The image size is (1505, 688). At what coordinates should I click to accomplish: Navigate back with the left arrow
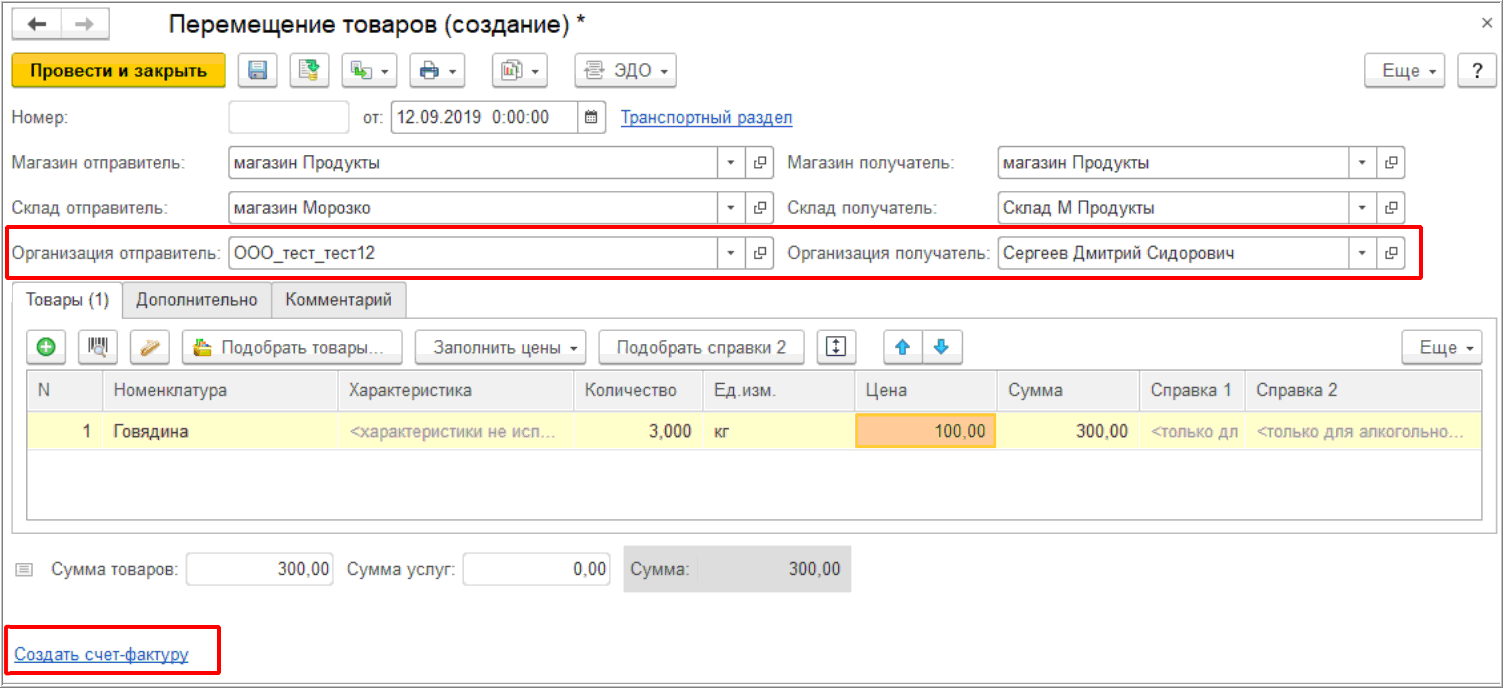click(x=37, y=25)
